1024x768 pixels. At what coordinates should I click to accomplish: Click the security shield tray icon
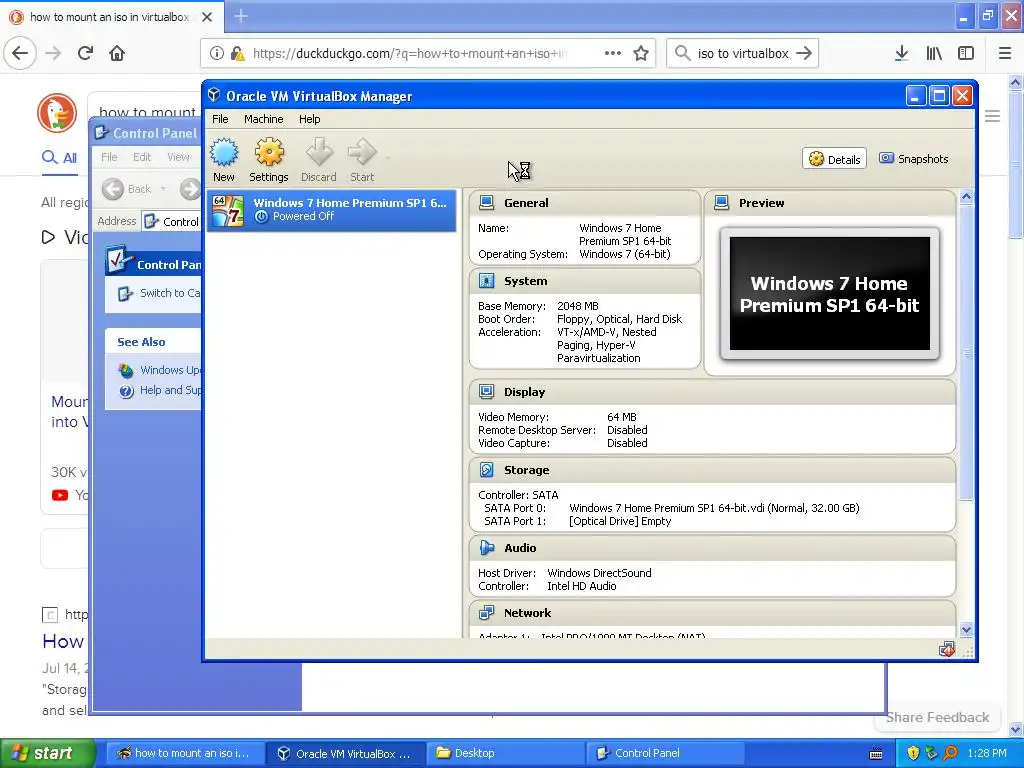[913, 753]
